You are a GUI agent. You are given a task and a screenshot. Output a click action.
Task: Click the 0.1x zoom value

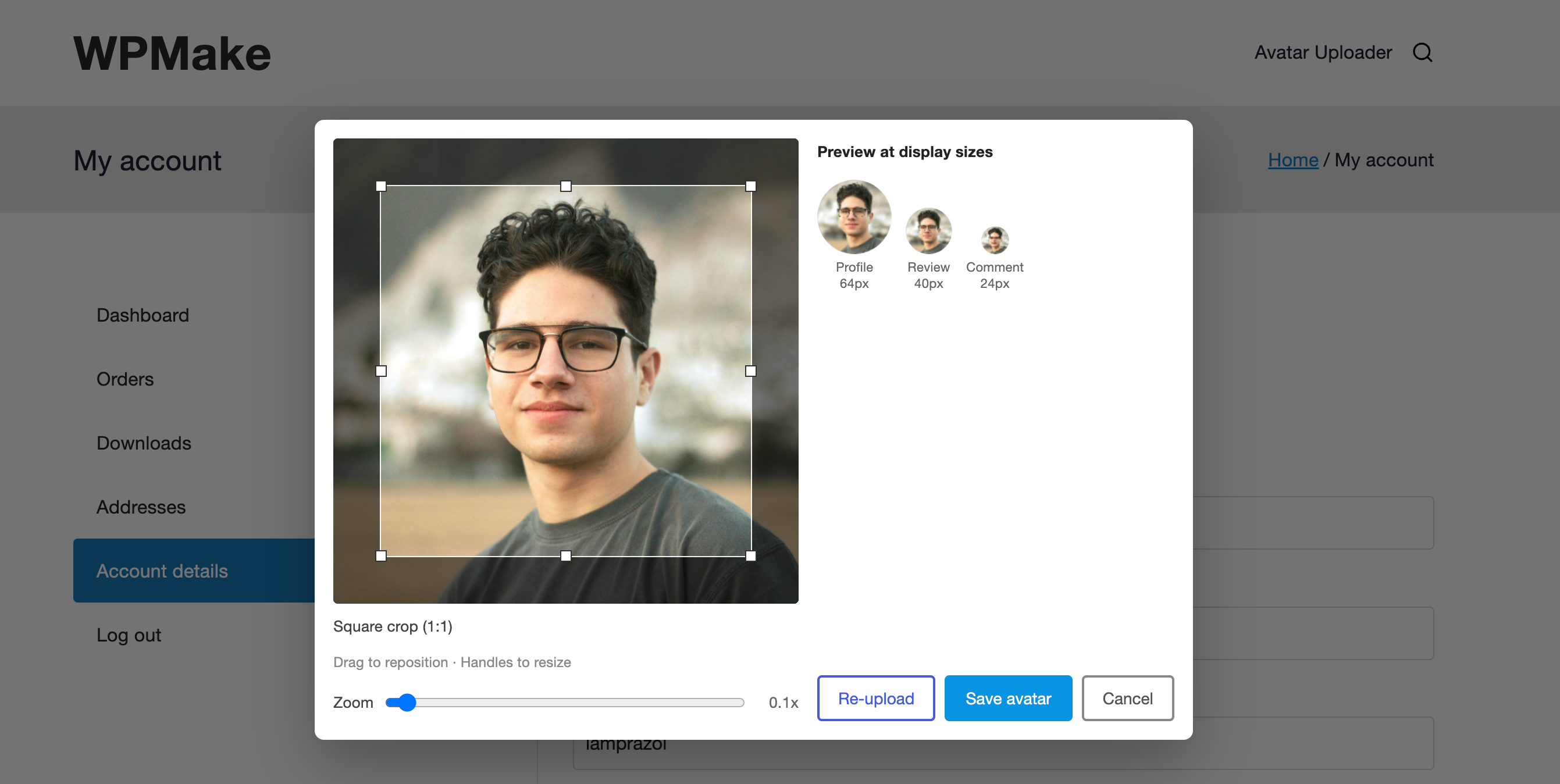[x=783, y=702]
